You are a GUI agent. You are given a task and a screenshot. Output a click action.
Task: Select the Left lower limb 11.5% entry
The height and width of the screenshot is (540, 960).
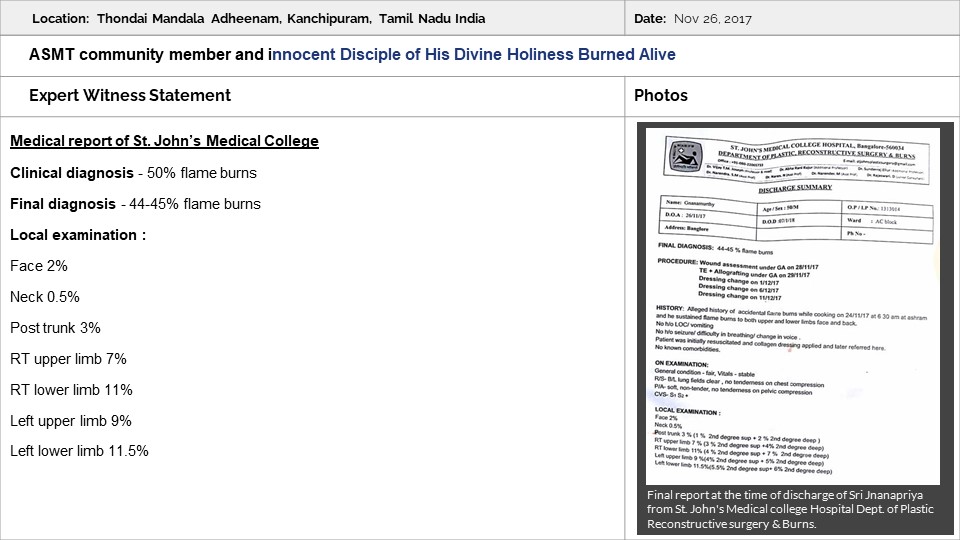pos(79,451)
